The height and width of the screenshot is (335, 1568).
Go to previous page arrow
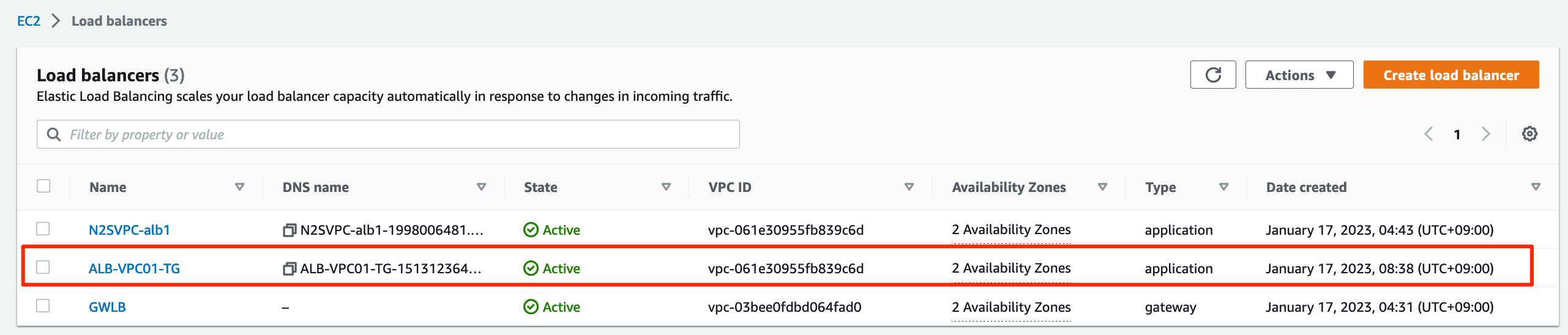click(x=1428, y=134)
